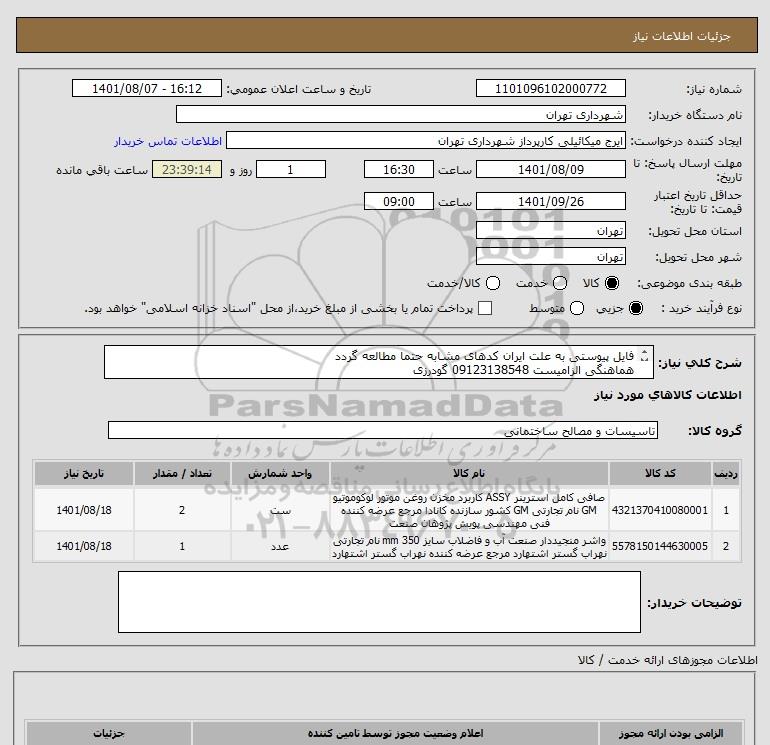Click need date 1401/08/18 in row 2
This screenshot has height=745, width=770.
[x=84, y=546]
